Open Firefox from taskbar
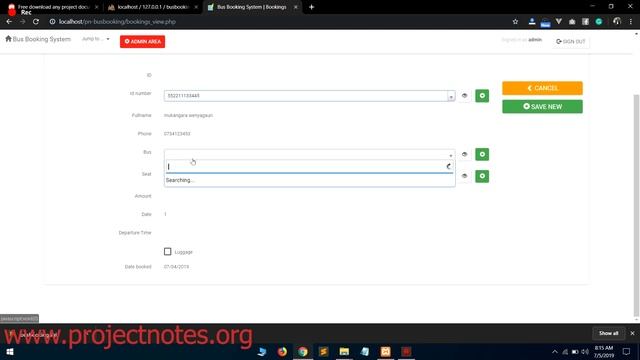The image size is (640, 360). coord(282,351)
